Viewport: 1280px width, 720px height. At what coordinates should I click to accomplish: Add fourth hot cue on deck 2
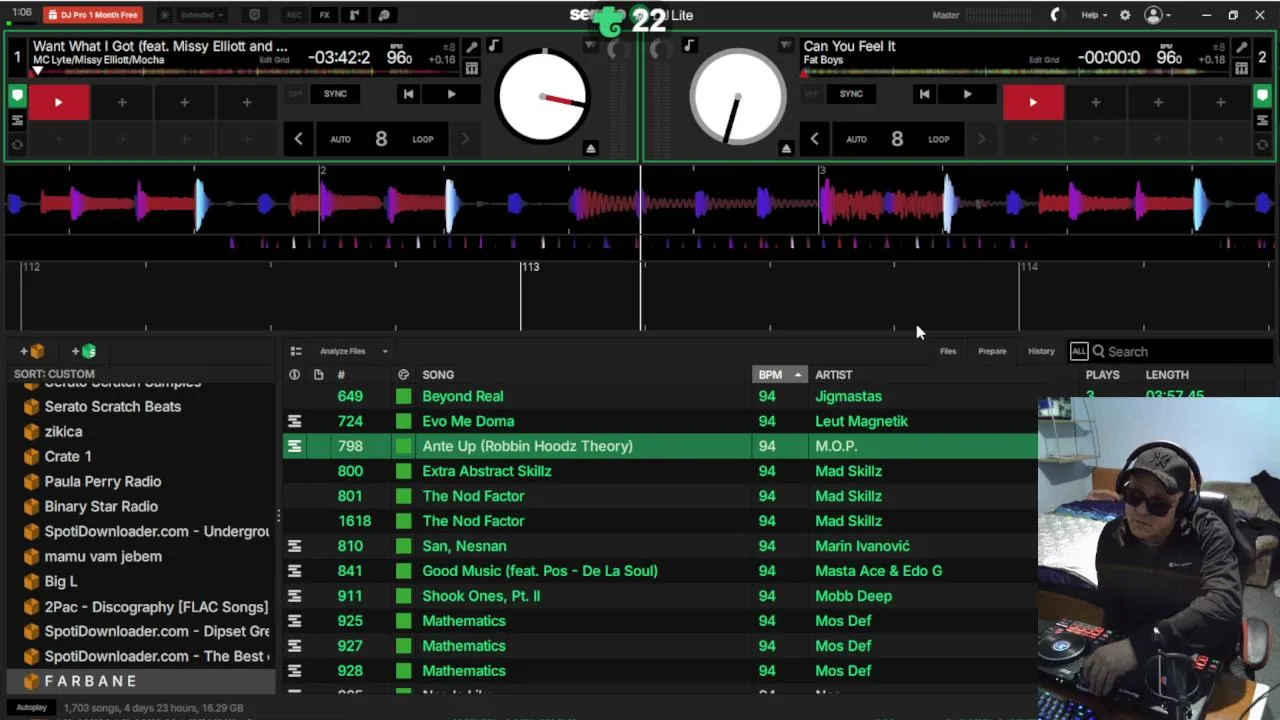pyautogui.click(x=1220, y=102)
